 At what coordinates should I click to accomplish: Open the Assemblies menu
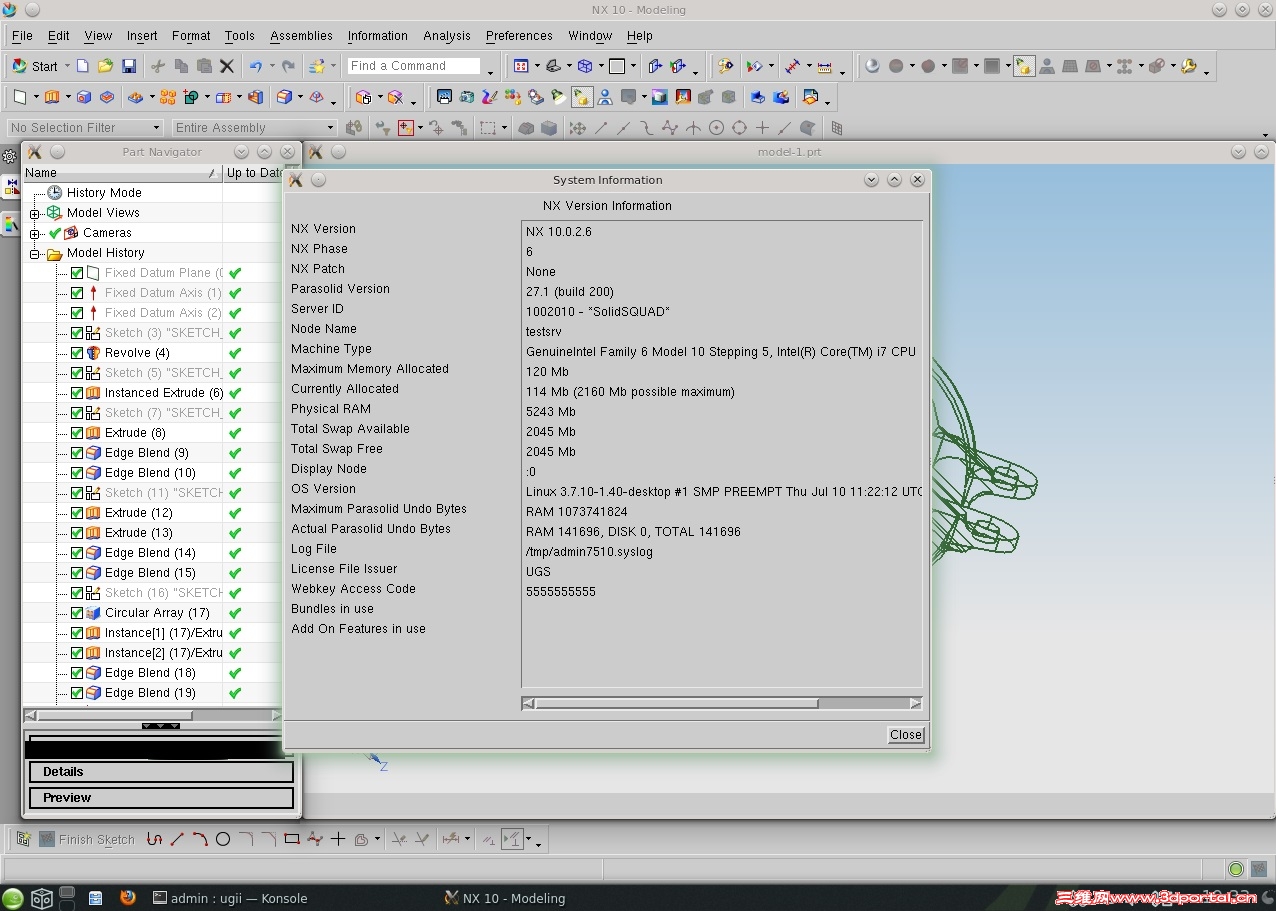pos(301,36)
